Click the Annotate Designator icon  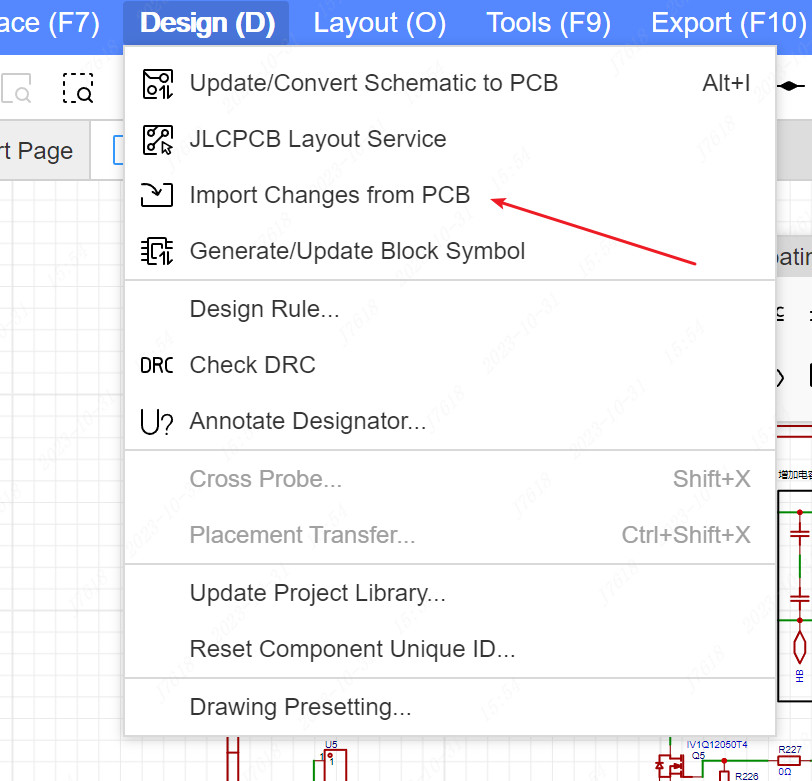tap(157, 421)
